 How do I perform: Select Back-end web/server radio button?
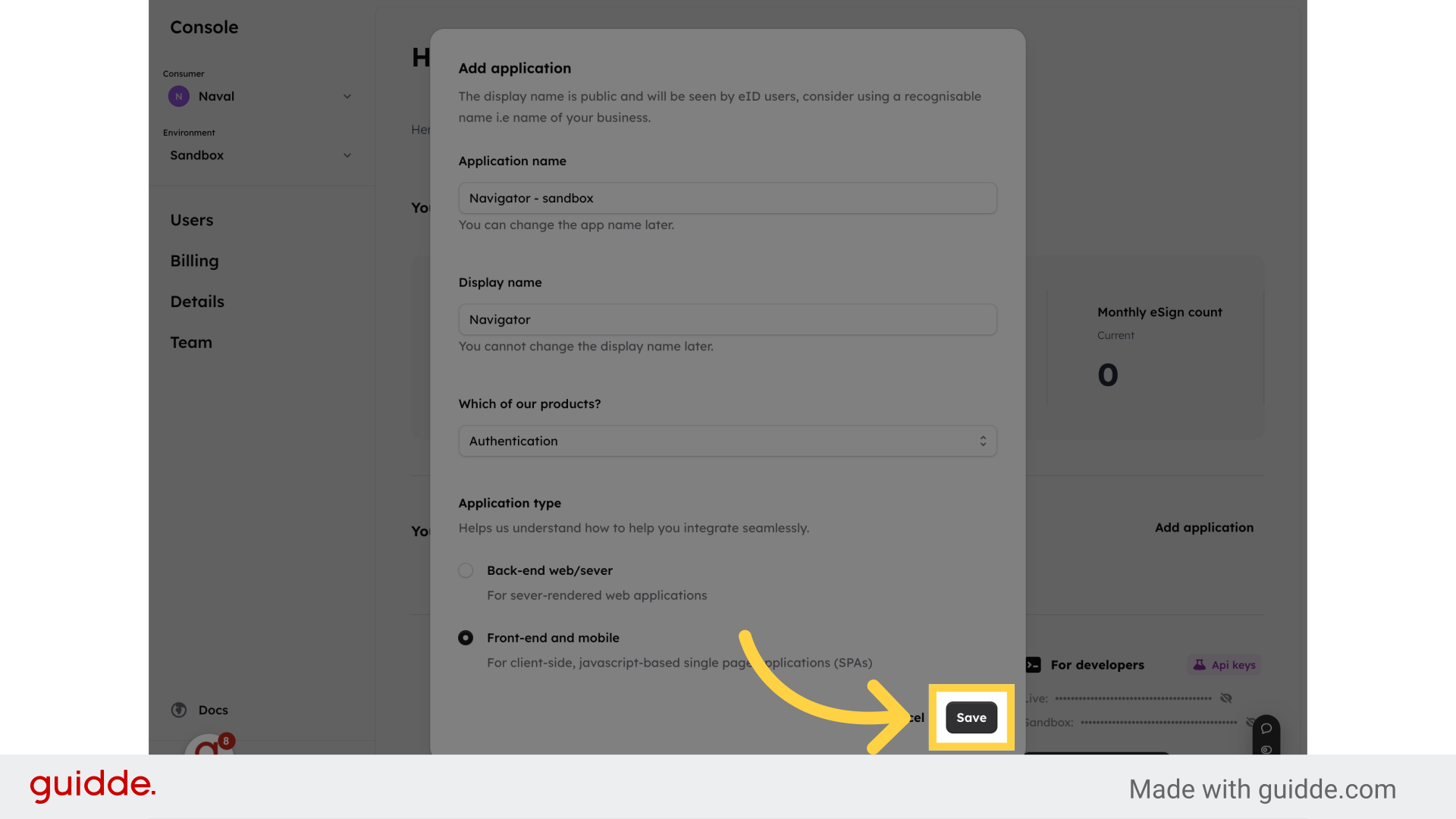pyautogui.click(x=466, y=571)
